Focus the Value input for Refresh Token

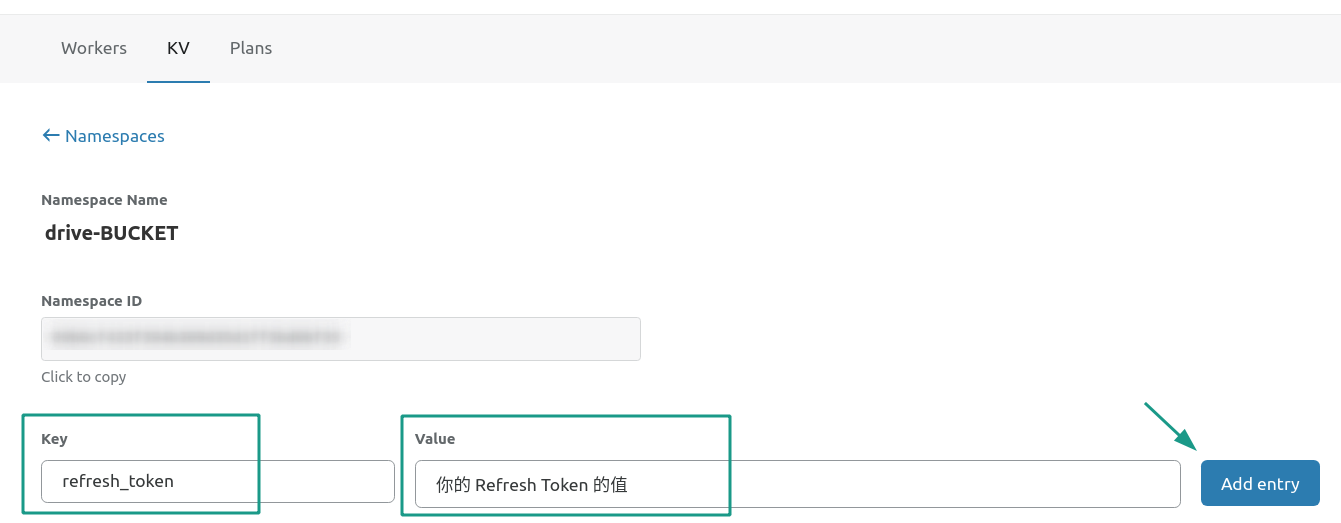pyautogui.click(x=797, y=484)
